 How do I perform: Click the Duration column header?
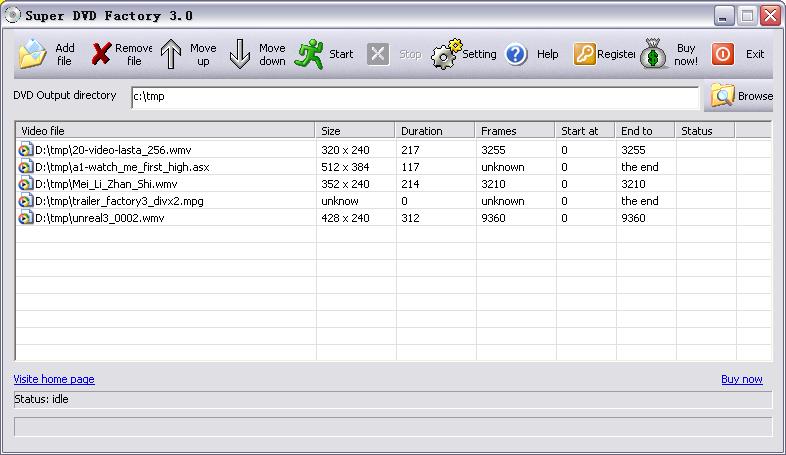click(x=435, y=131)
